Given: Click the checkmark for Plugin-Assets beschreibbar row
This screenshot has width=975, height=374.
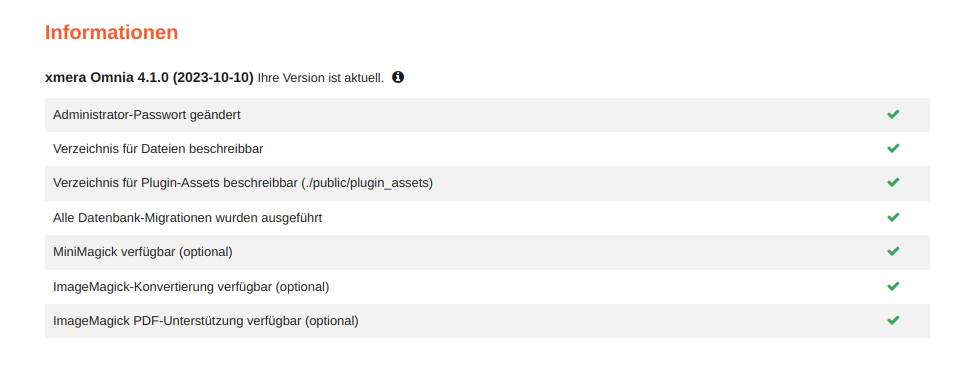Looking at the screenshot, I should 893,183.
